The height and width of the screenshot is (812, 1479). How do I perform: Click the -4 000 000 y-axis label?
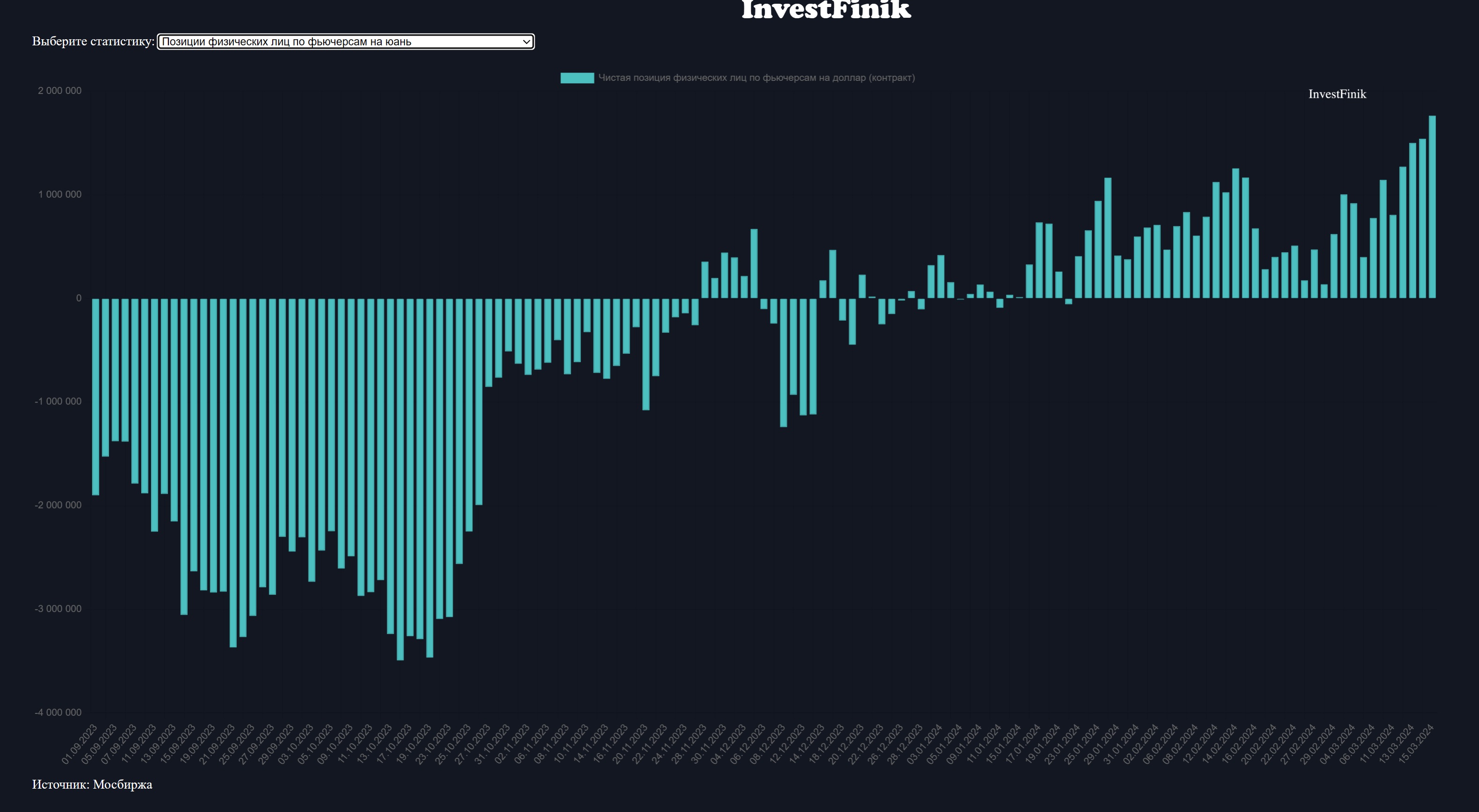pyautogui.click(x=58, y=712)
